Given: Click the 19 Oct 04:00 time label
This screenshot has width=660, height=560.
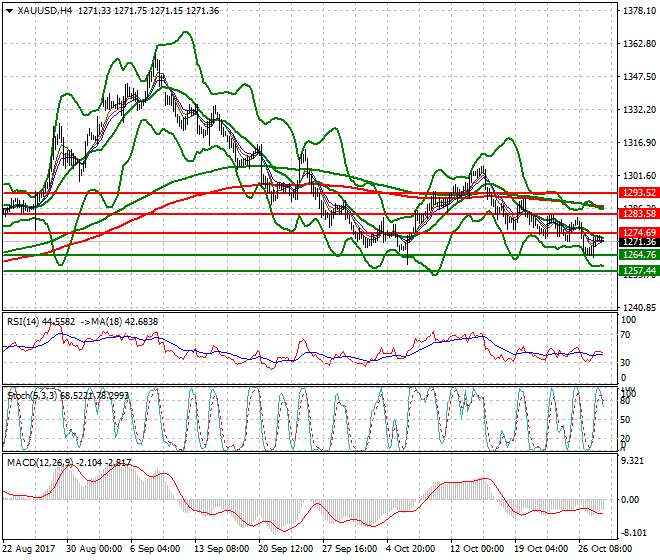Looking at the screenshot, I should click(x=541, y=549).
